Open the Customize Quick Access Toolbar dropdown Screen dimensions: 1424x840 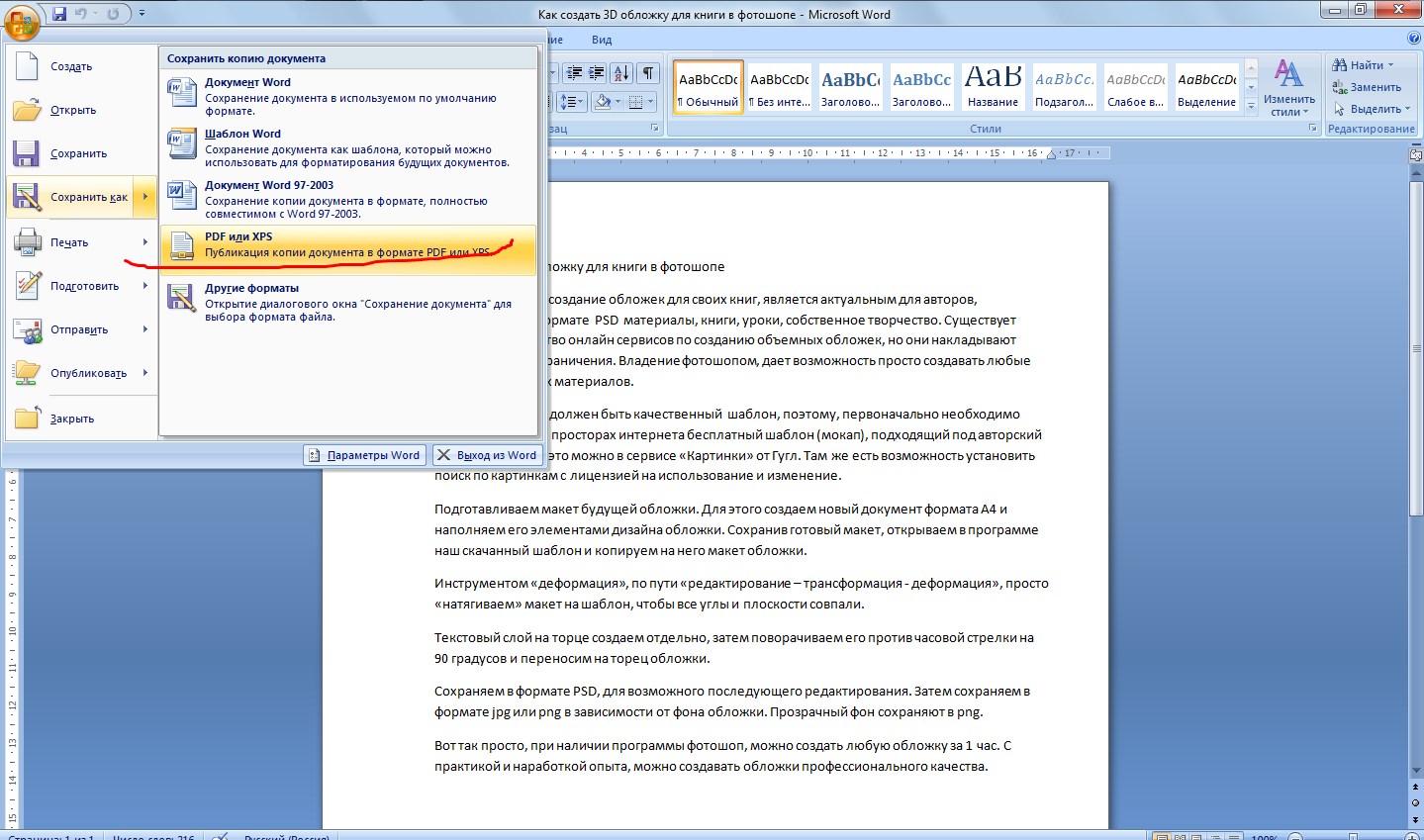point(142,14)
